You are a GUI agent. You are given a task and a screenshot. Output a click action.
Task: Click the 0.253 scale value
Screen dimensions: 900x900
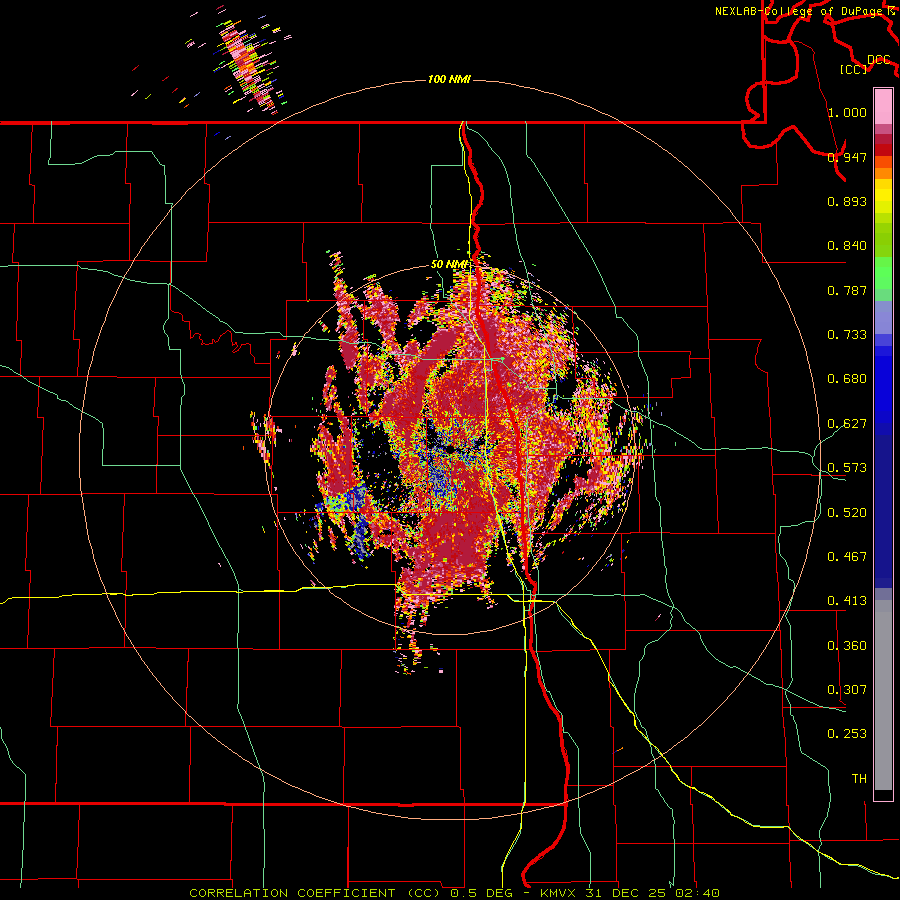(847, 734)
